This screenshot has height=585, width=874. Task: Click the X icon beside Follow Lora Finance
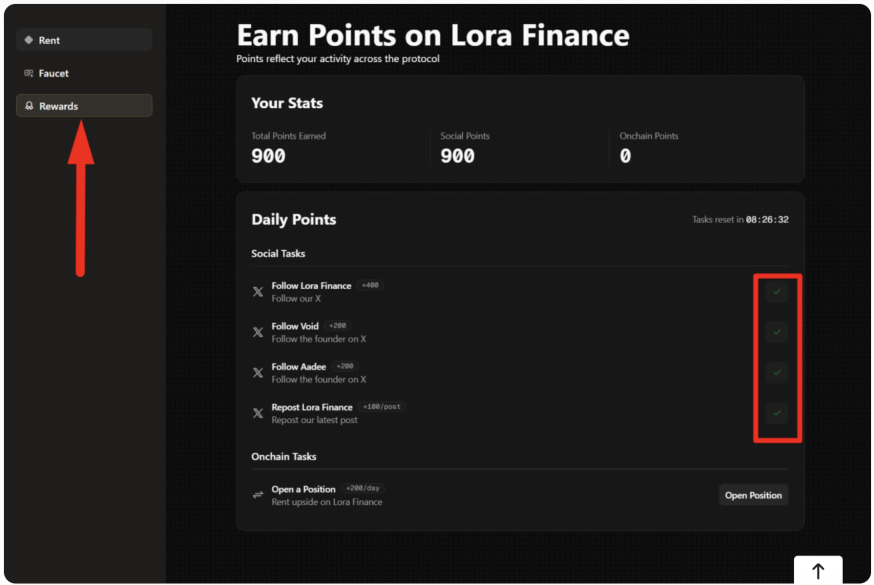point(257,291)
